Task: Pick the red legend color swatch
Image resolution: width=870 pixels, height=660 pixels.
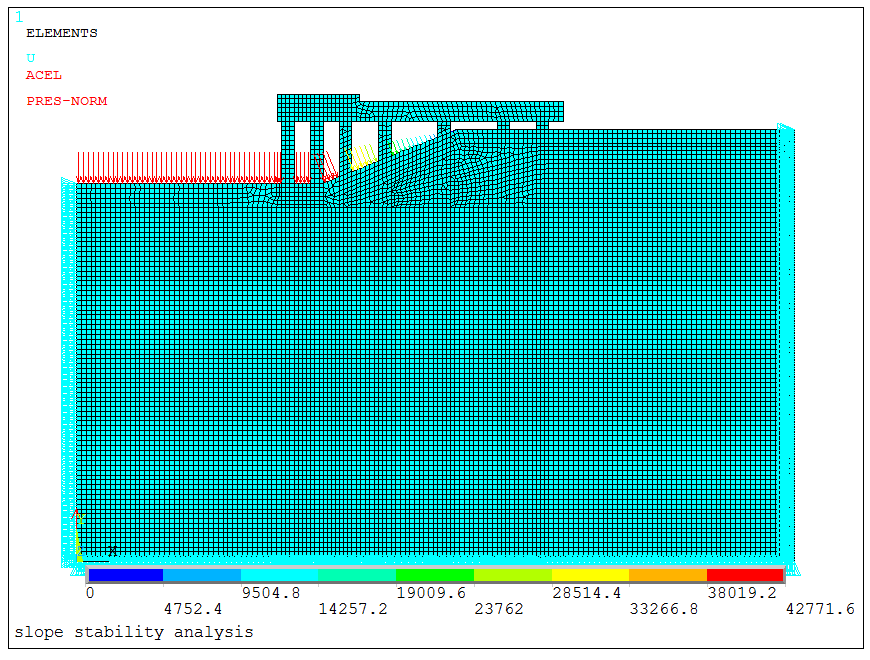Action: [745, 575]
